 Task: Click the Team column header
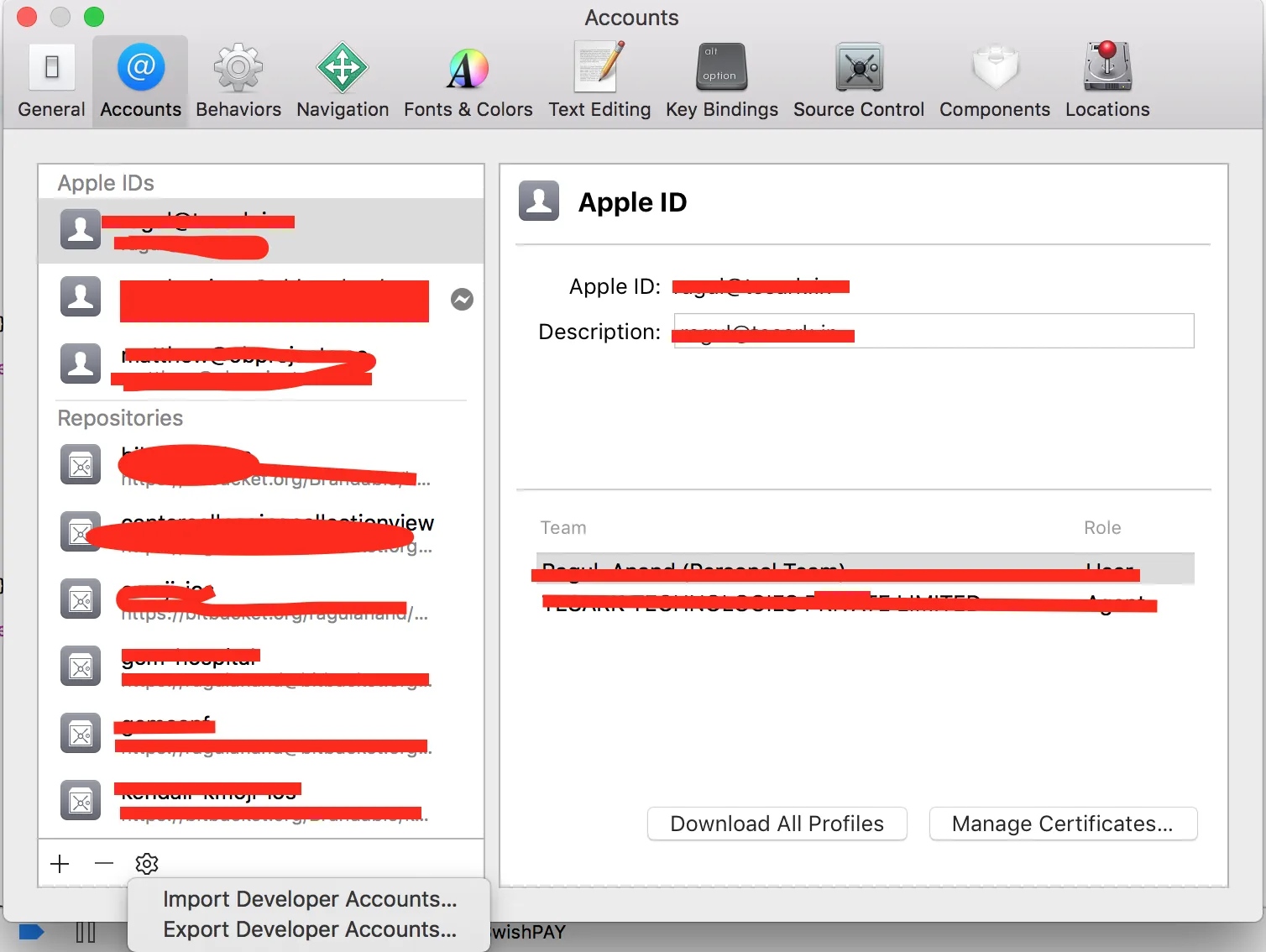click(x=563, y=527)
